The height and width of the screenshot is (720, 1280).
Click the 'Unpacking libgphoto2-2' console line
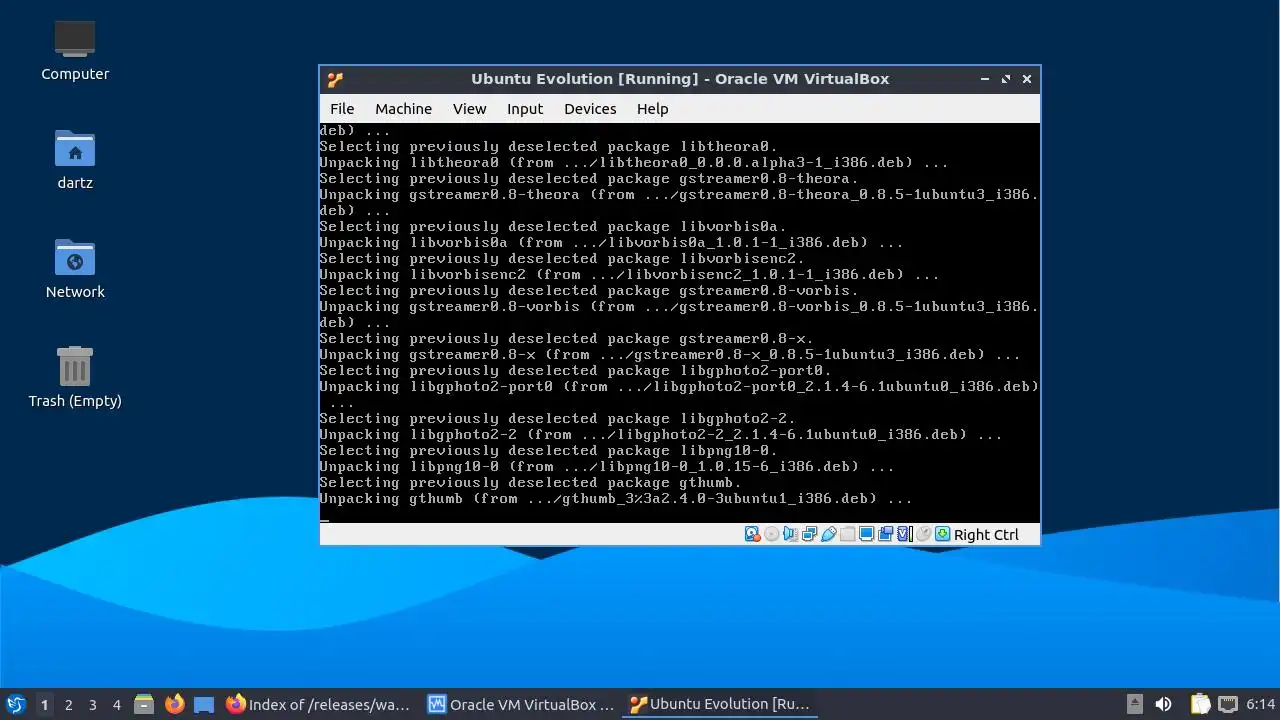(x=661, y=434)
